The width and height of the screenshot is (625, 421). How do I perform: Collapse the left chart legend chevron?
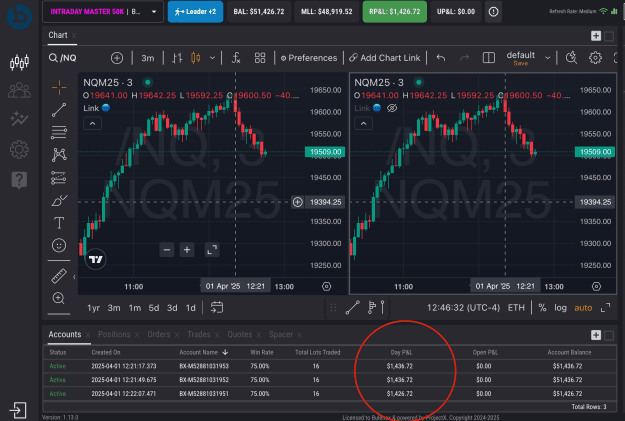pos(92,124)
